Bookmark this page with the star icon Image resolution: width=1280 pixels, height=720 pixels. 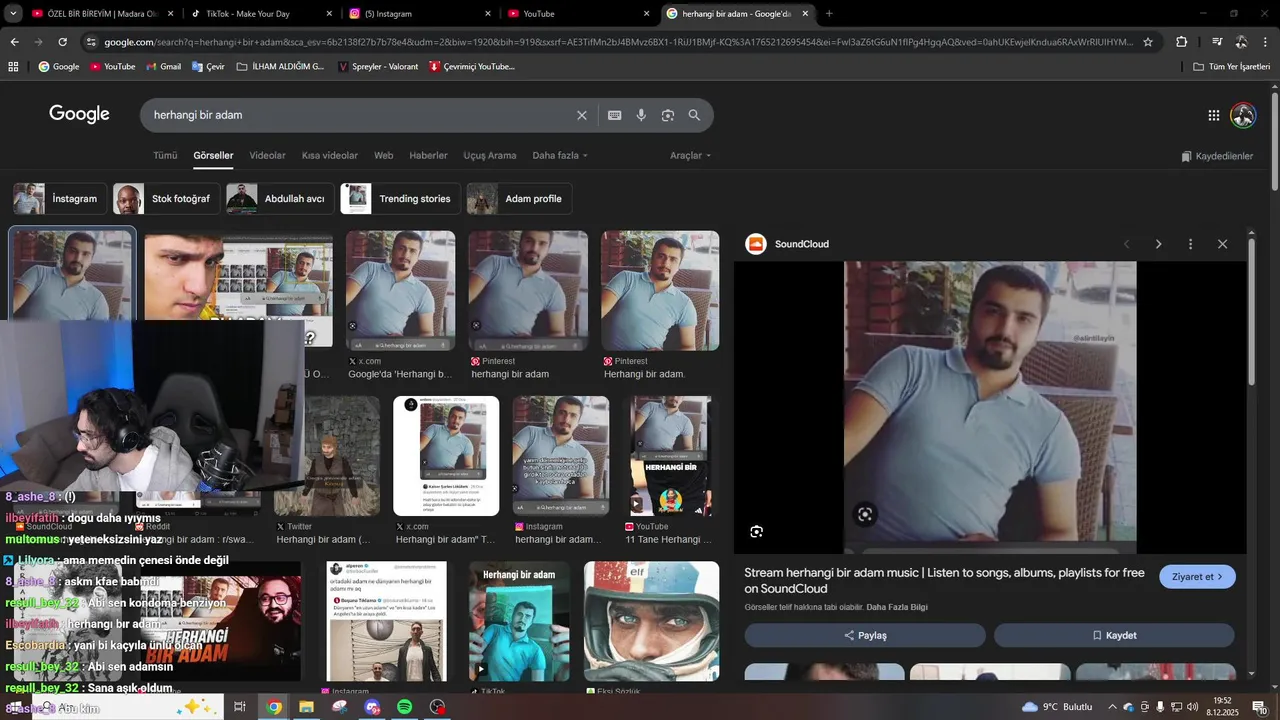pyautogui.click(x=1148, y=42)
